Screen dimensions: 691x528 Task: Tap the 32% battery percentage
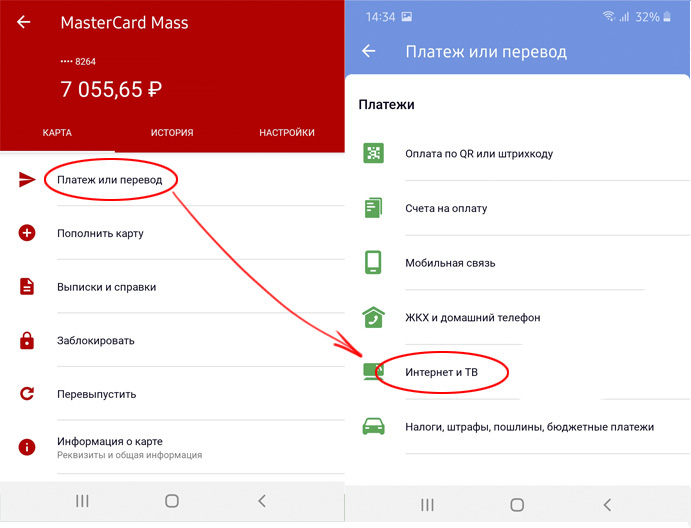[x=647, y=17]
